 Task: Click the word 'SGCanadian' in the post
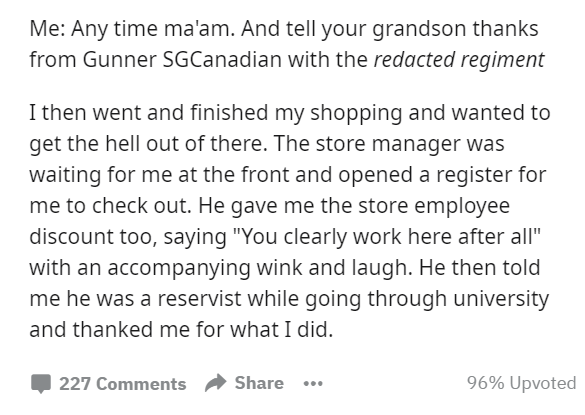pos(222,60)
